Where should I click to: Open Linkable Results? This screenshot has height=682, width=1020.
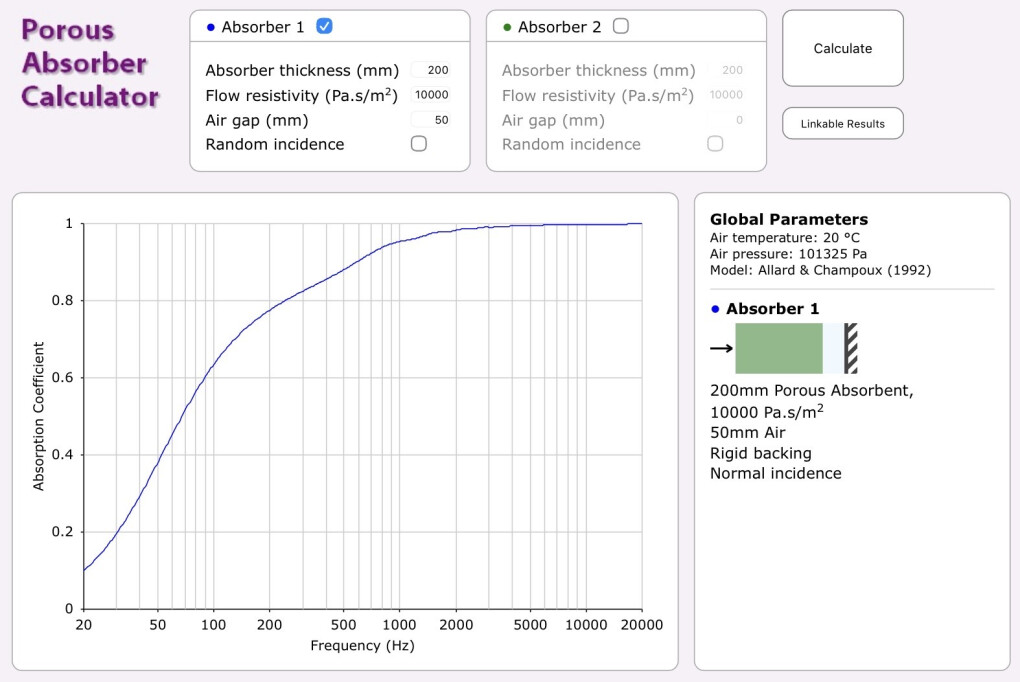click(842, 124)
